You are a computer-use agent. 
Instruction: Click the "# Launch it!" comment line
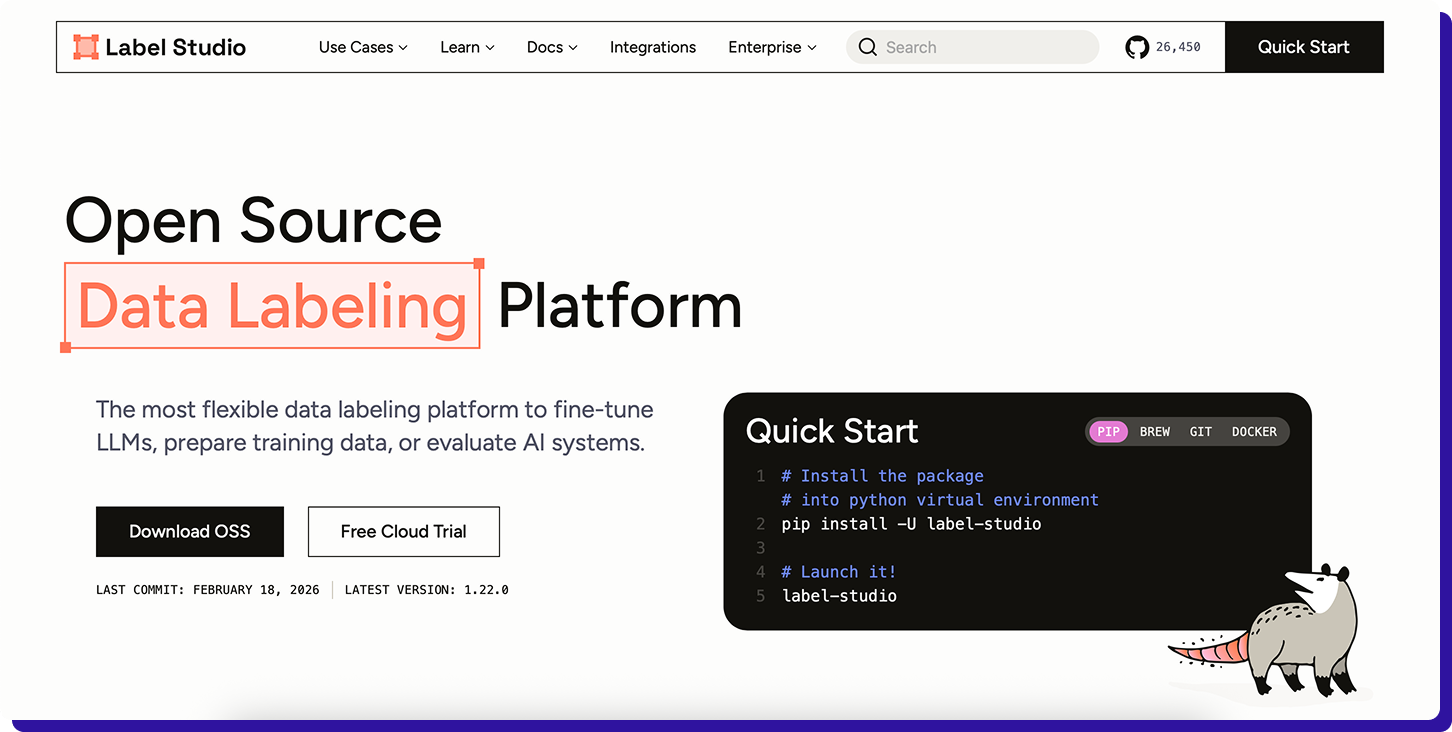(839, 572)
